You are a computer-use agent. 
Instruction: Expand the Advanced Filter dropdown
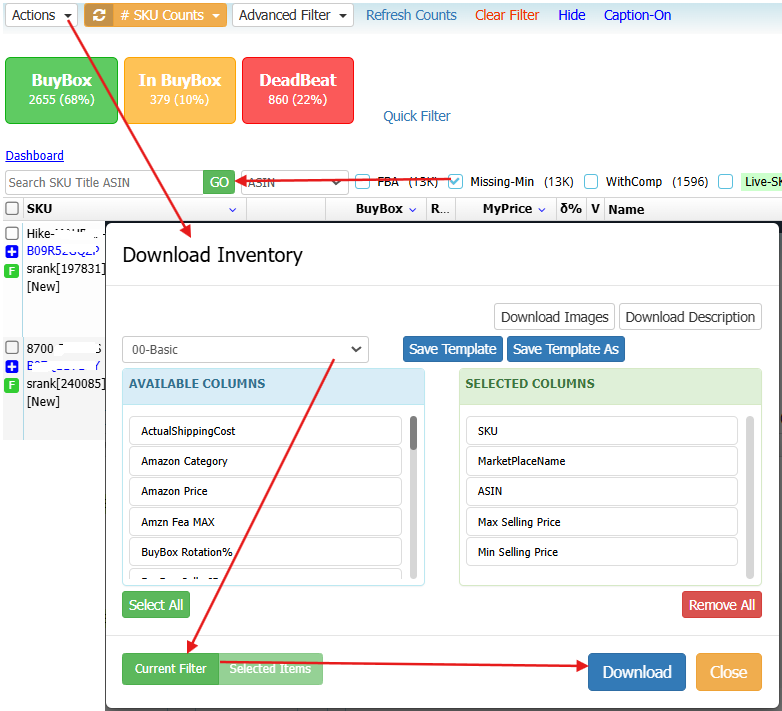292,15
